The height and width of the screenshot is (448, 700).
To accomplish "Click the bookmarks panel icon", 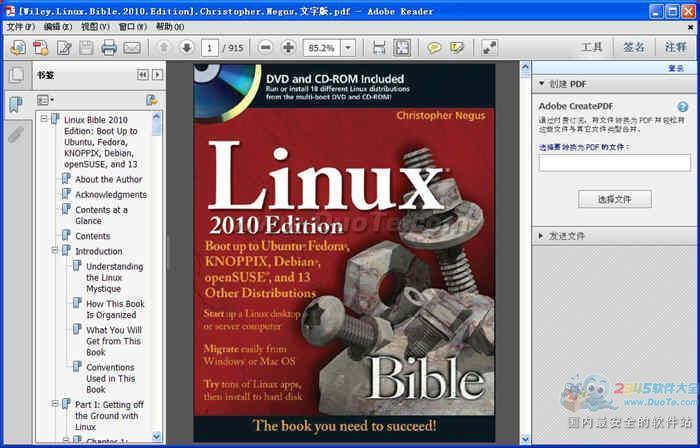I will tap(16, 105).
